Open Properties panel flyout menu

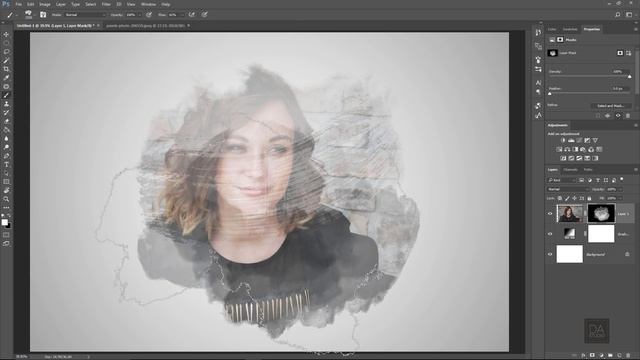(636, 29)
